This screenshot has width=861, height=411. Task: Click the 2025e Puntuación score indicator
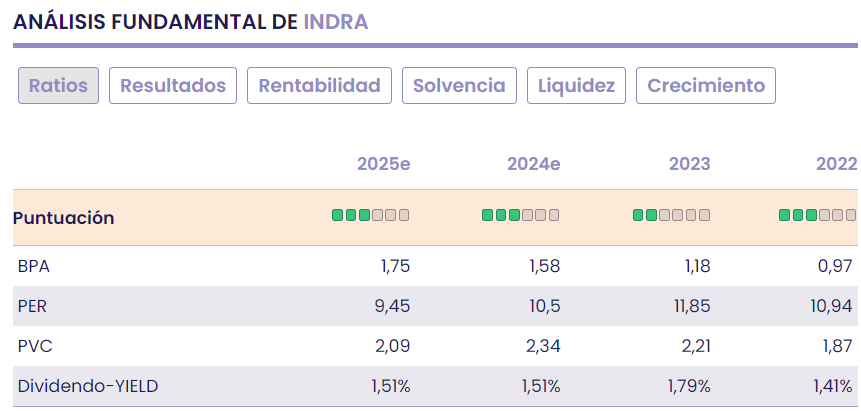(371, 215)
